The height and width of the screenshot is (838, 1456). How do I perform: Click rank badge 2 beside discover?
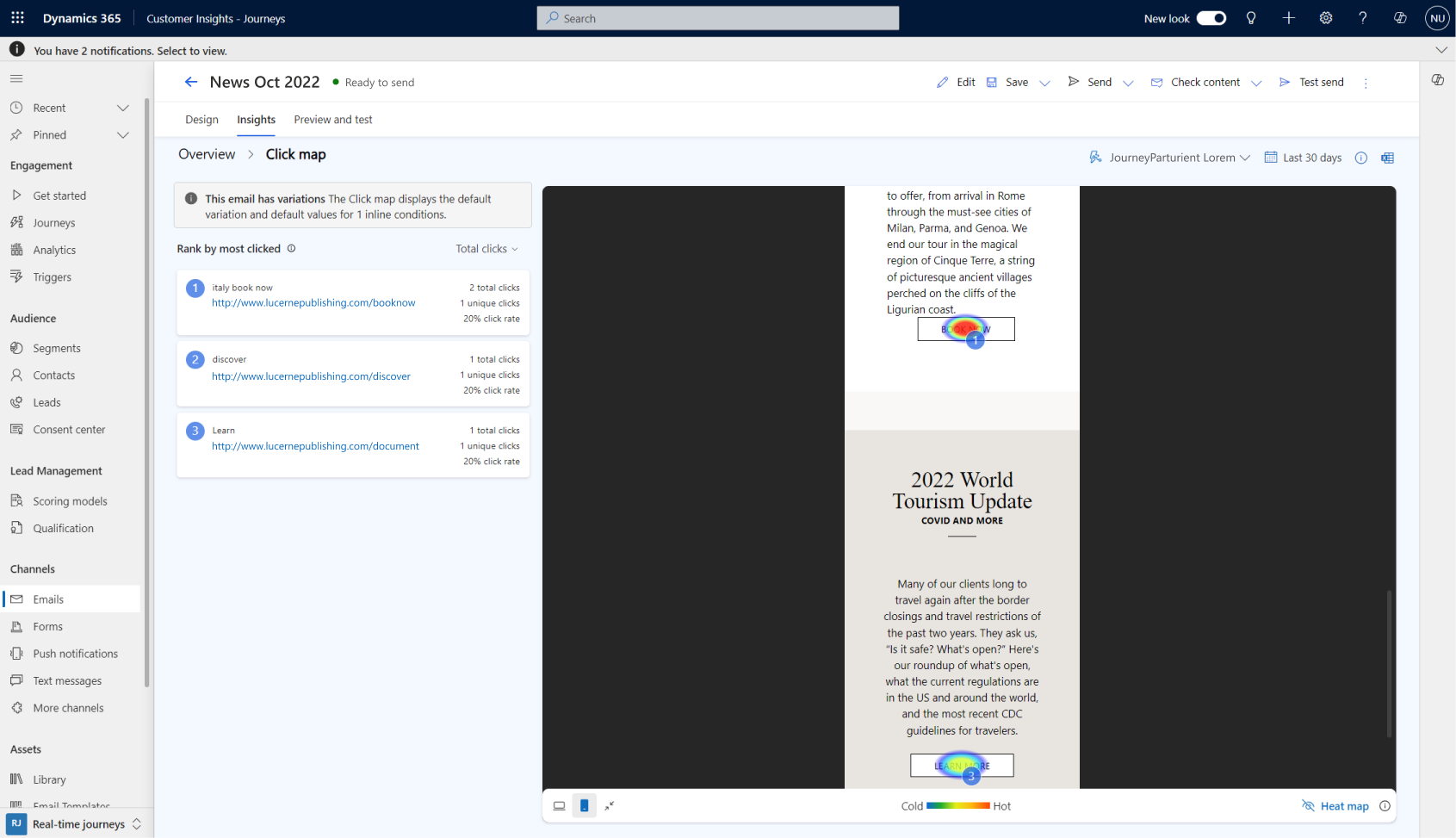[x=195, y=359]
